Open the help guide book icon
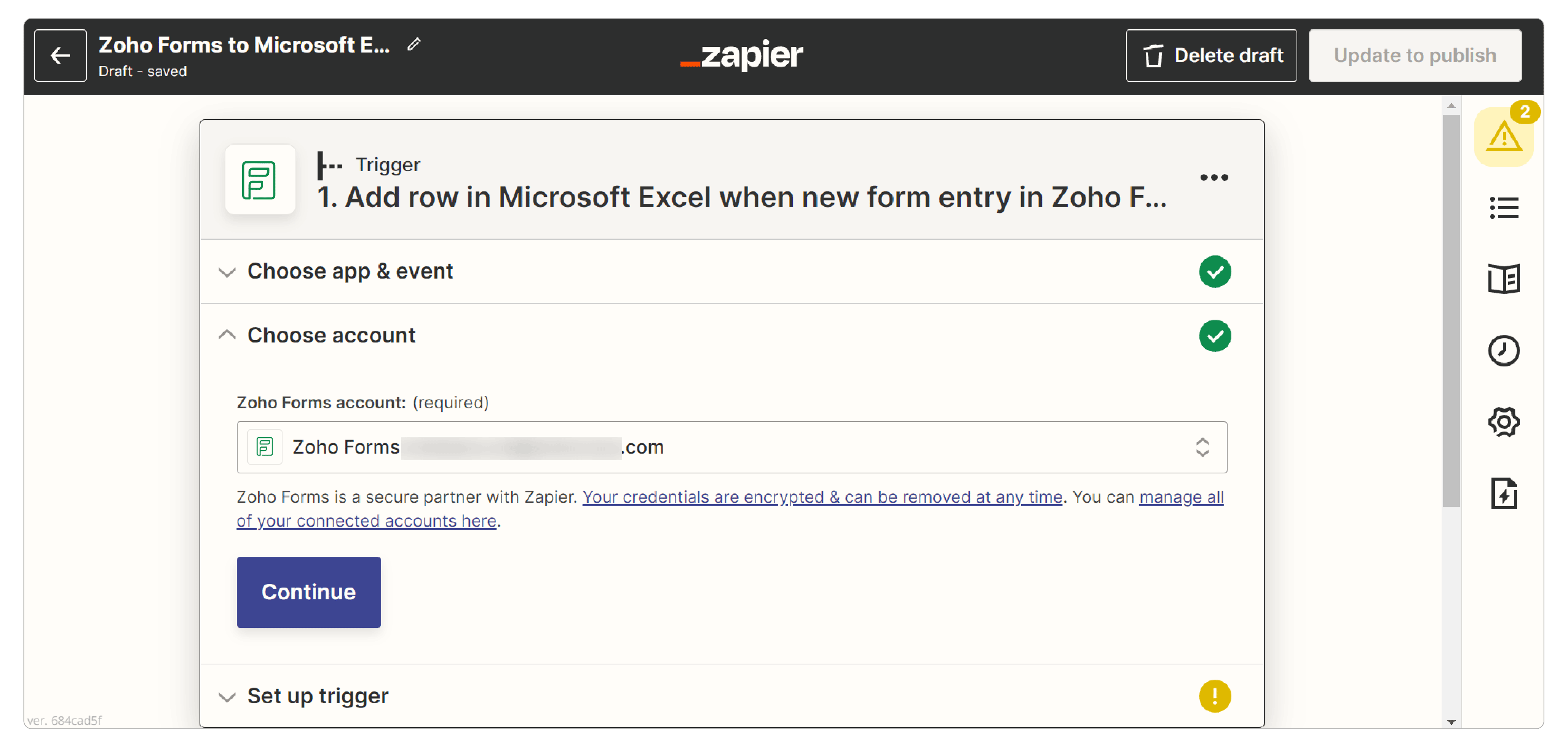 click(1503, 279)
